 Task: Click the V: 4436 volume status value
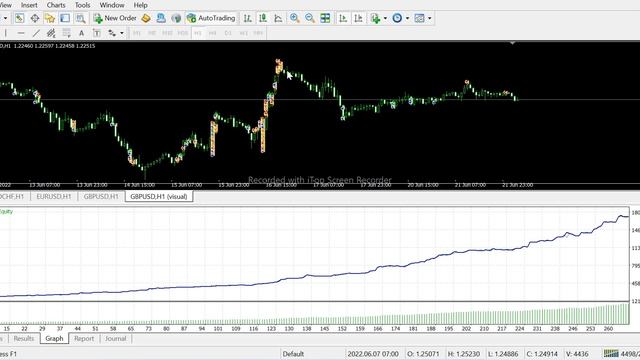(x=577, y=354)
